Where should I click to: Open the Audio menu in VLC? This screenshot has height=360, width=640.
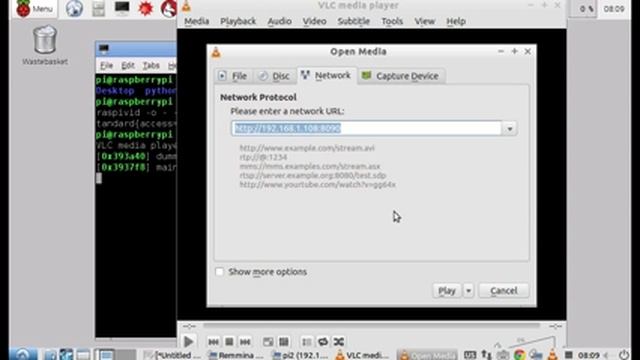pos(279,21)
